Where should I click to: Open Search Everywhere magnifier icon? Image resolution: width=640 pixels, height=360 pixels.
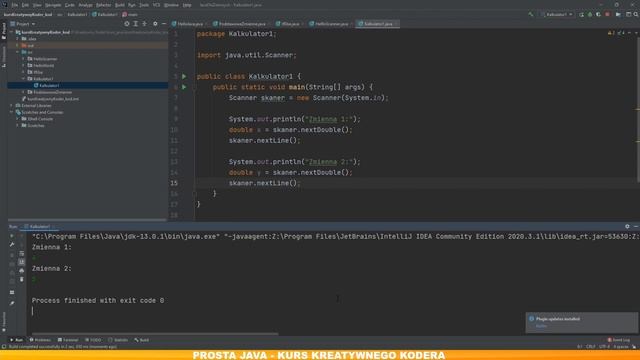click(636, 14)
